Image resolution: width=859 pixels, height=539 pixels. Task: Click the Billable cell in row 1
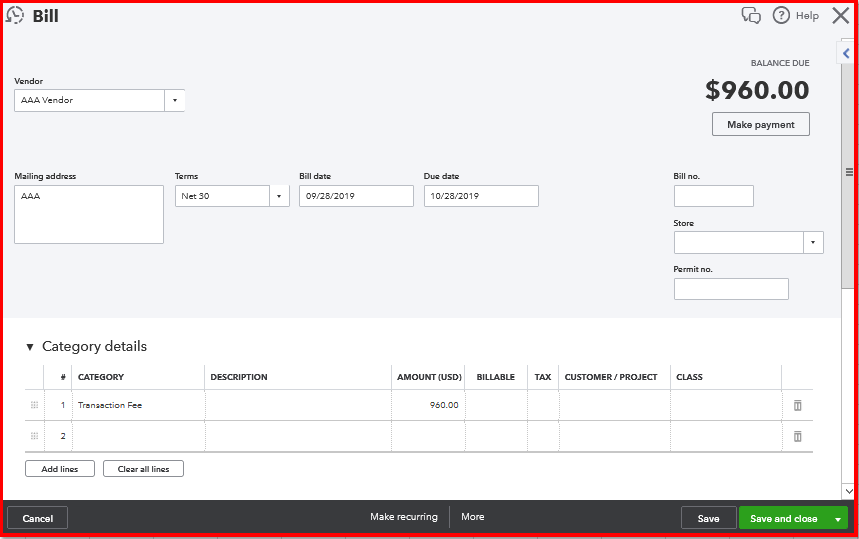tap(496, 405)
